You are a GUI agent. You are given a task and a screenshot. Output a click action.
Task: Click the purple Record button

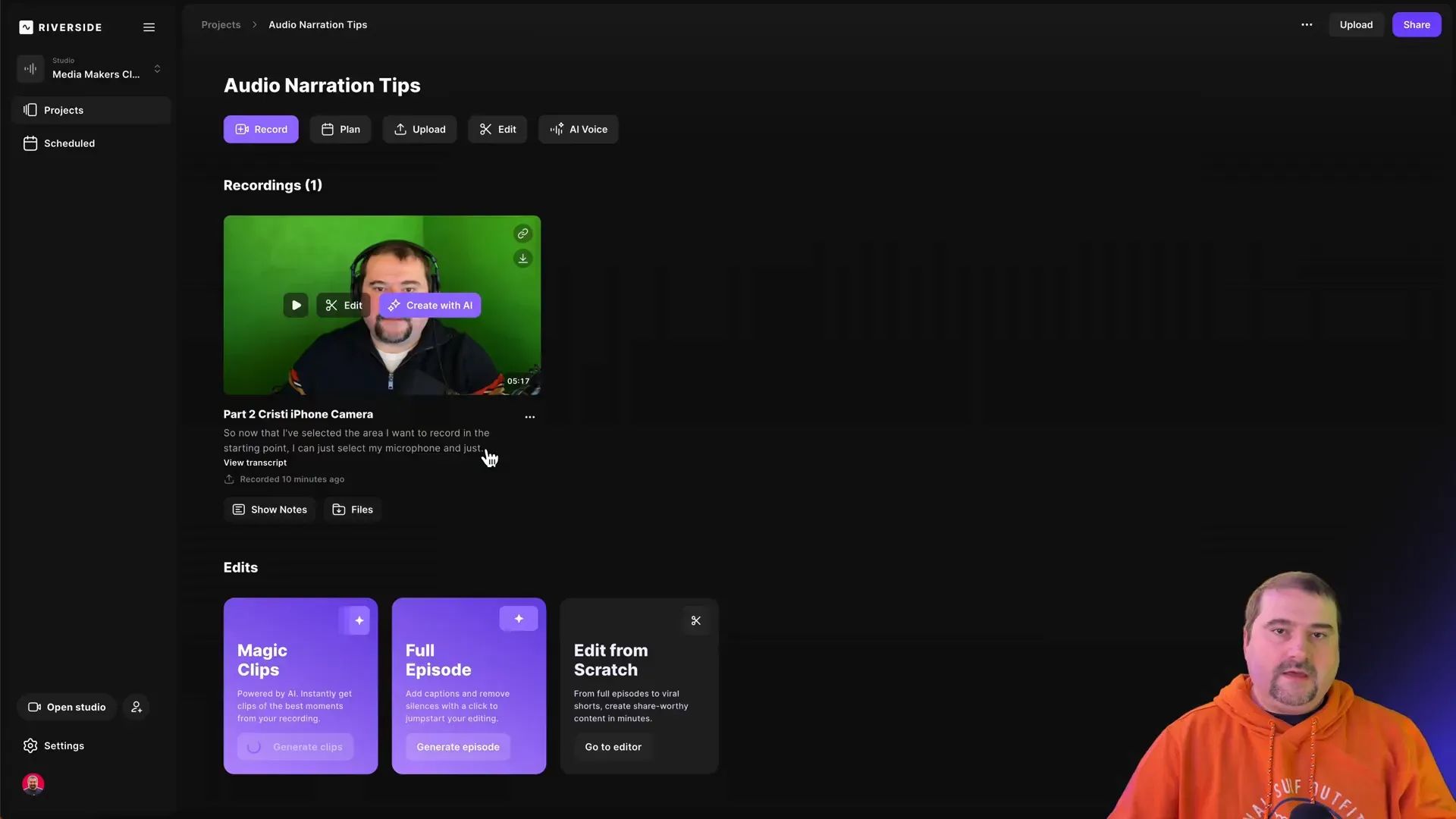coord(261,130)
